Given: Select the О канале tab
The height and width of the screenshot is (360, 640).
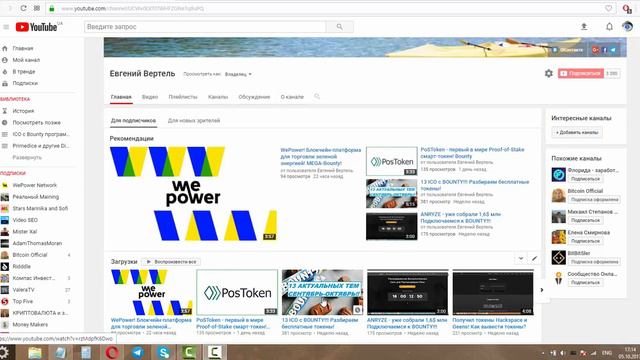Looking at the screenshot, I should click(x=292, y=97).
